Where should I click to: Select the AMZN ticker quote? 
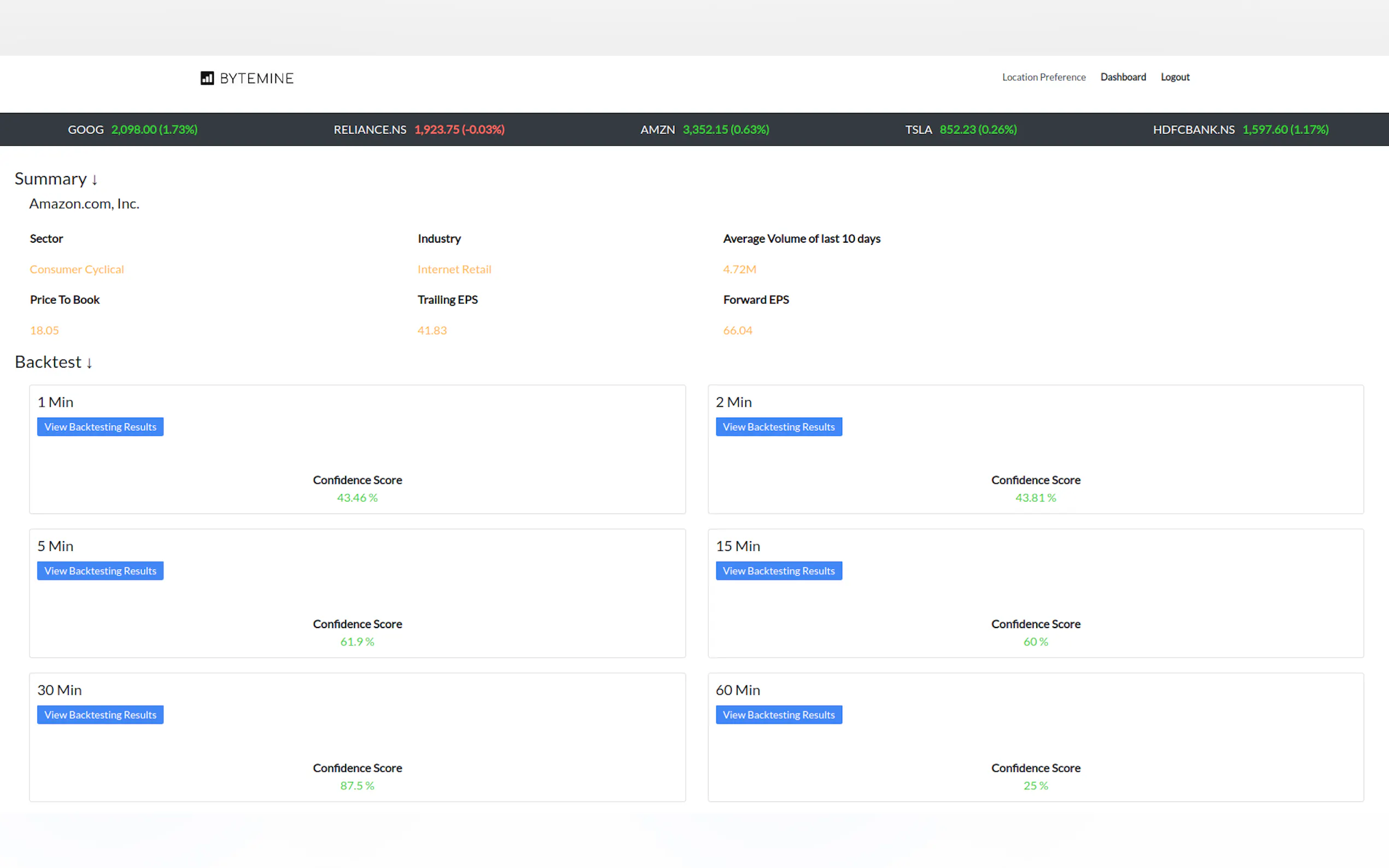pyautogui.click(x=704, y=130)
